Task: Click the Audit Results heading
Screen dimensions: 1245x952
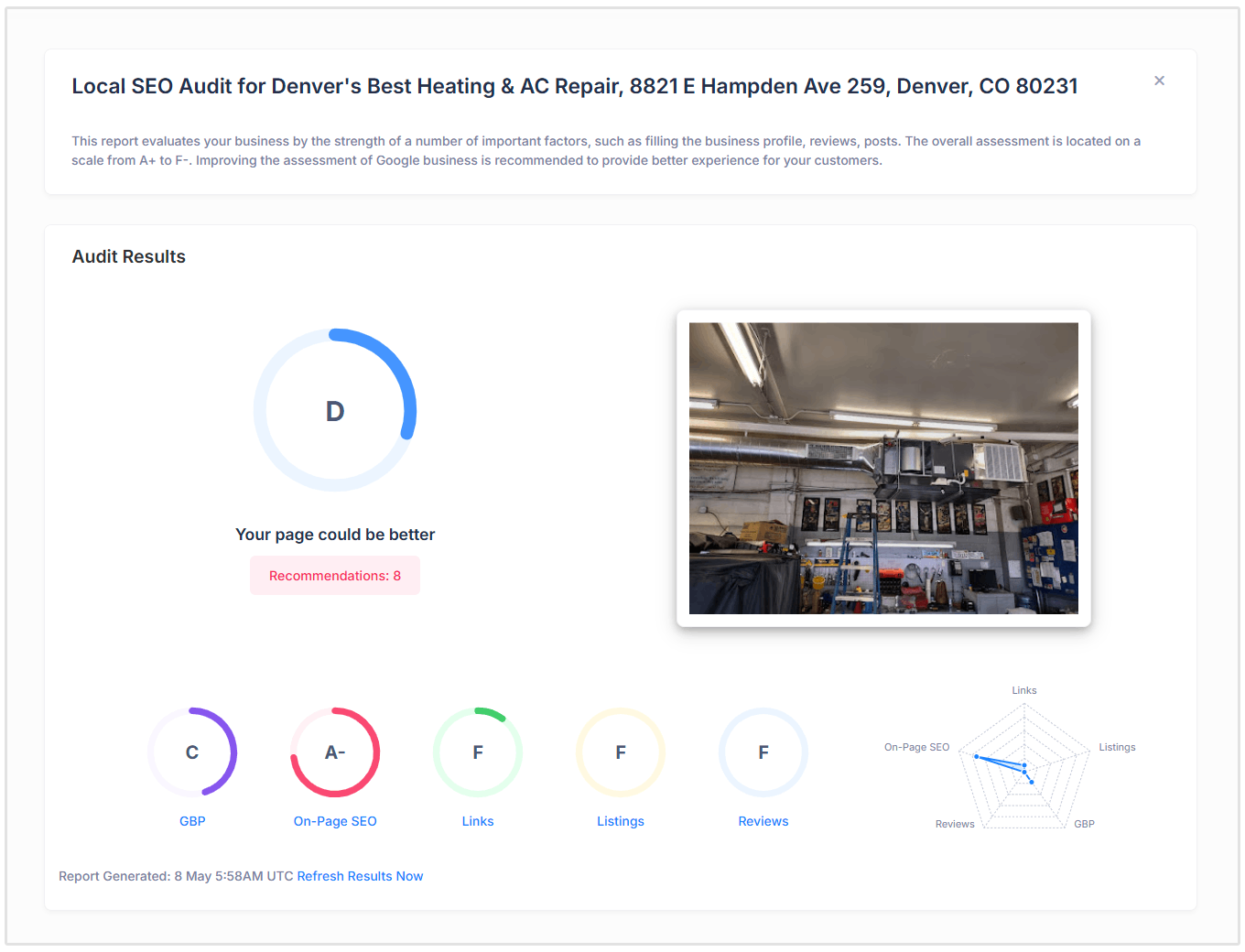Action: 129,256
